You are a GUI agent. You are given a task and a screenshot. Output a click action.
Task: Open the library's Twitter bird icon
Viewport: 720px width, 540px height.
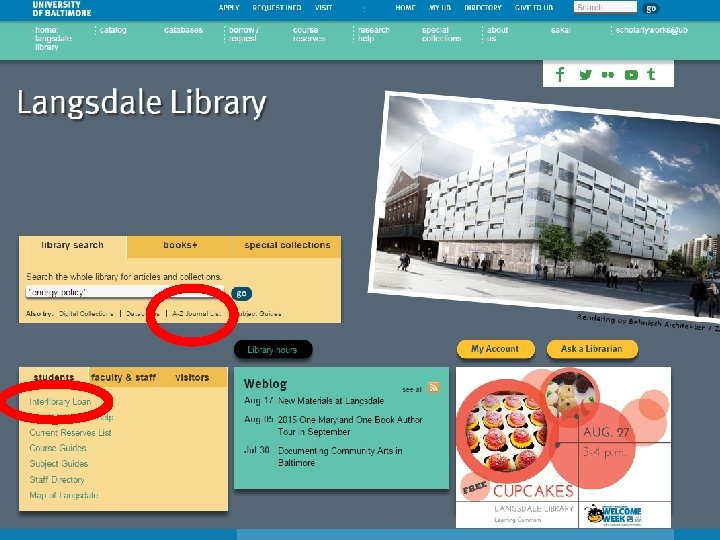click(585, 74)
